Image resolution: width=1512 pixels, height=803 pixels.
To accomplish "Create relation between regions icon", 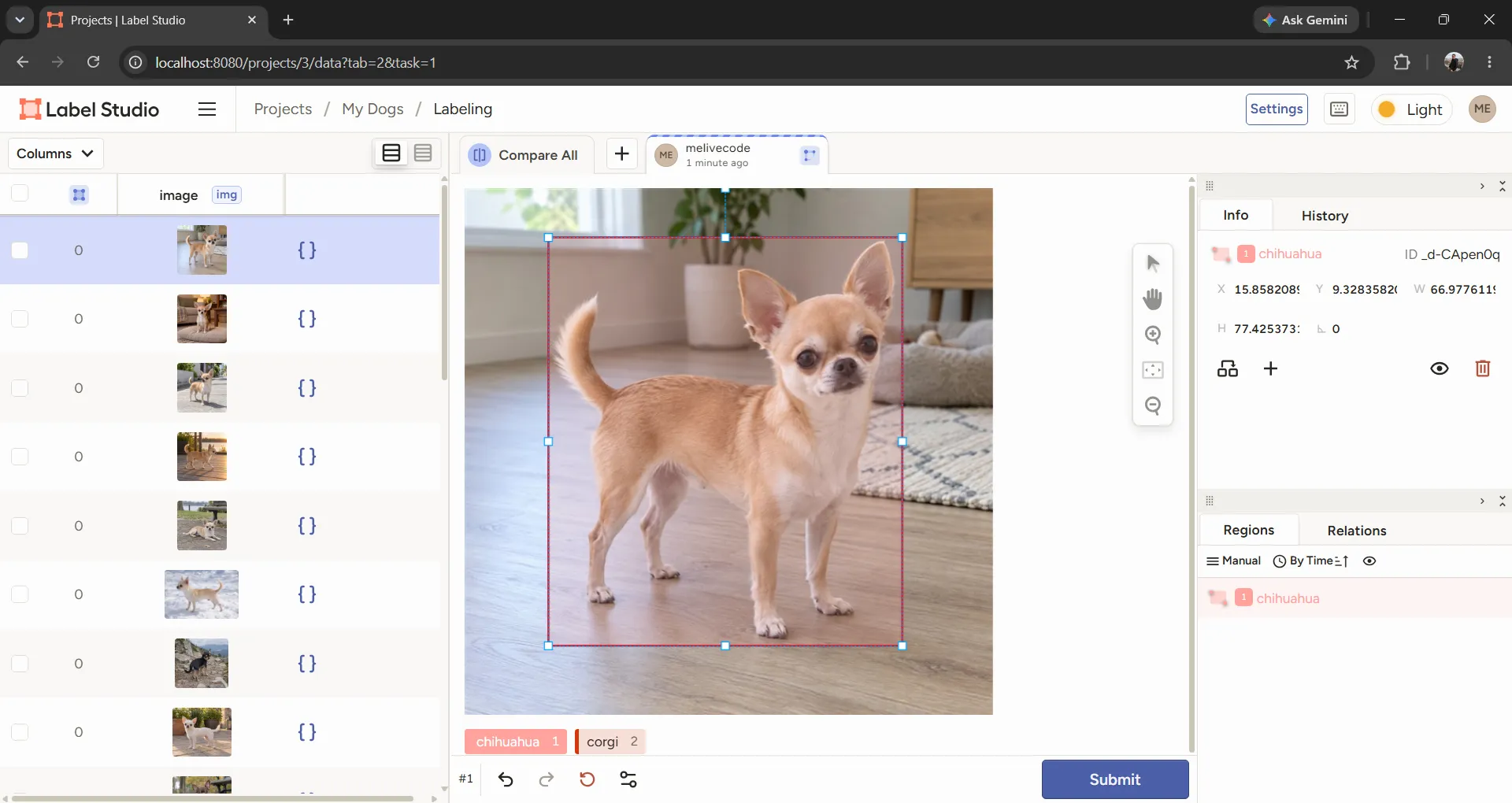I will 1228,368.
